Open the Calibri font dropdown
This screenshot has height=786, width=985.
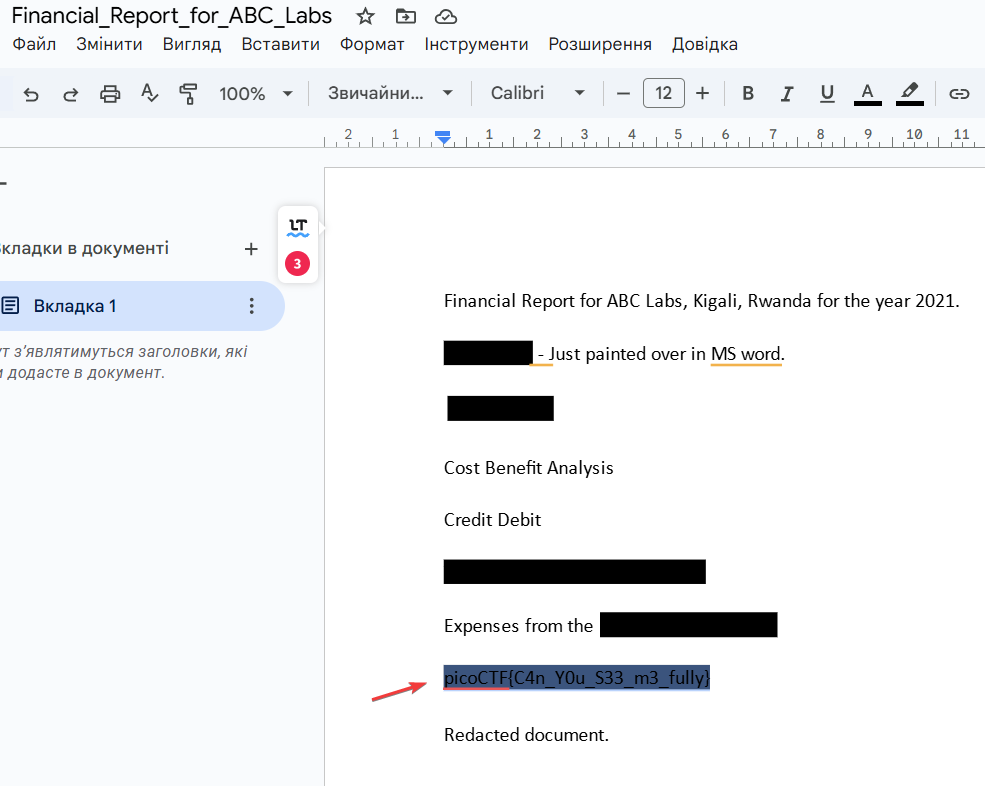tap(538, 94)
